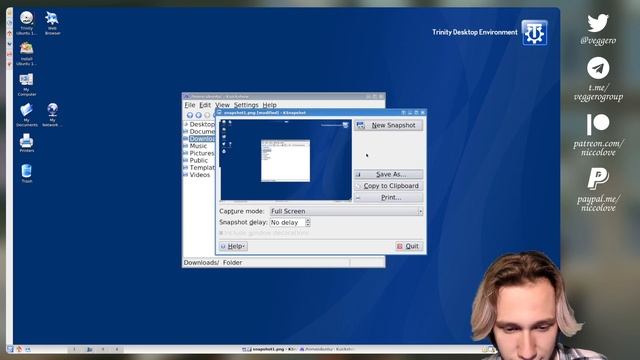The height and width of the screenshot is (360, 640).
Task: Click Konqueror's Forward toolbar arrow
Action: 198,116
